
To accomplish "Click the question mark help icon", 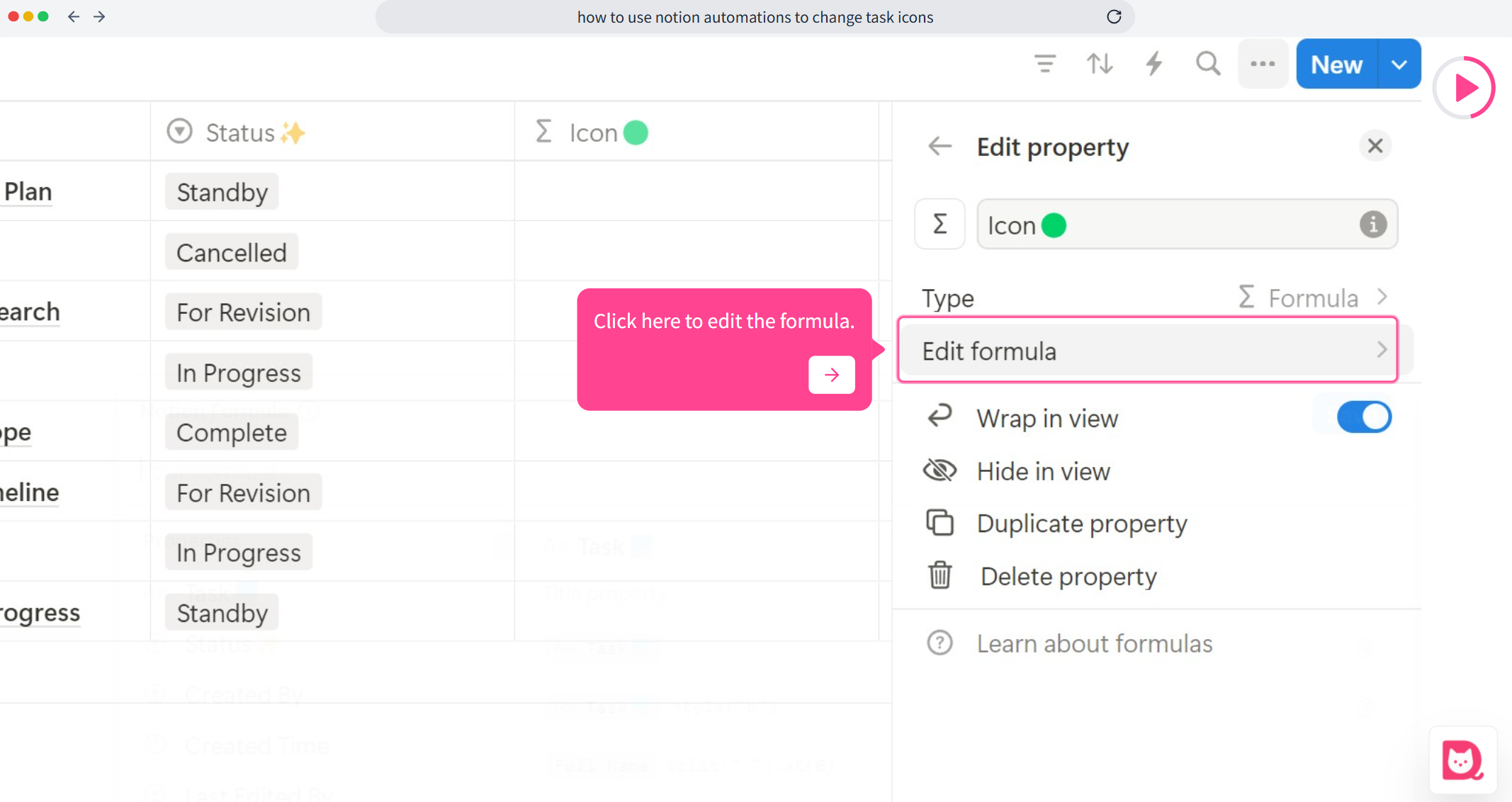I will pyautogui.click(x=940, y=643).
